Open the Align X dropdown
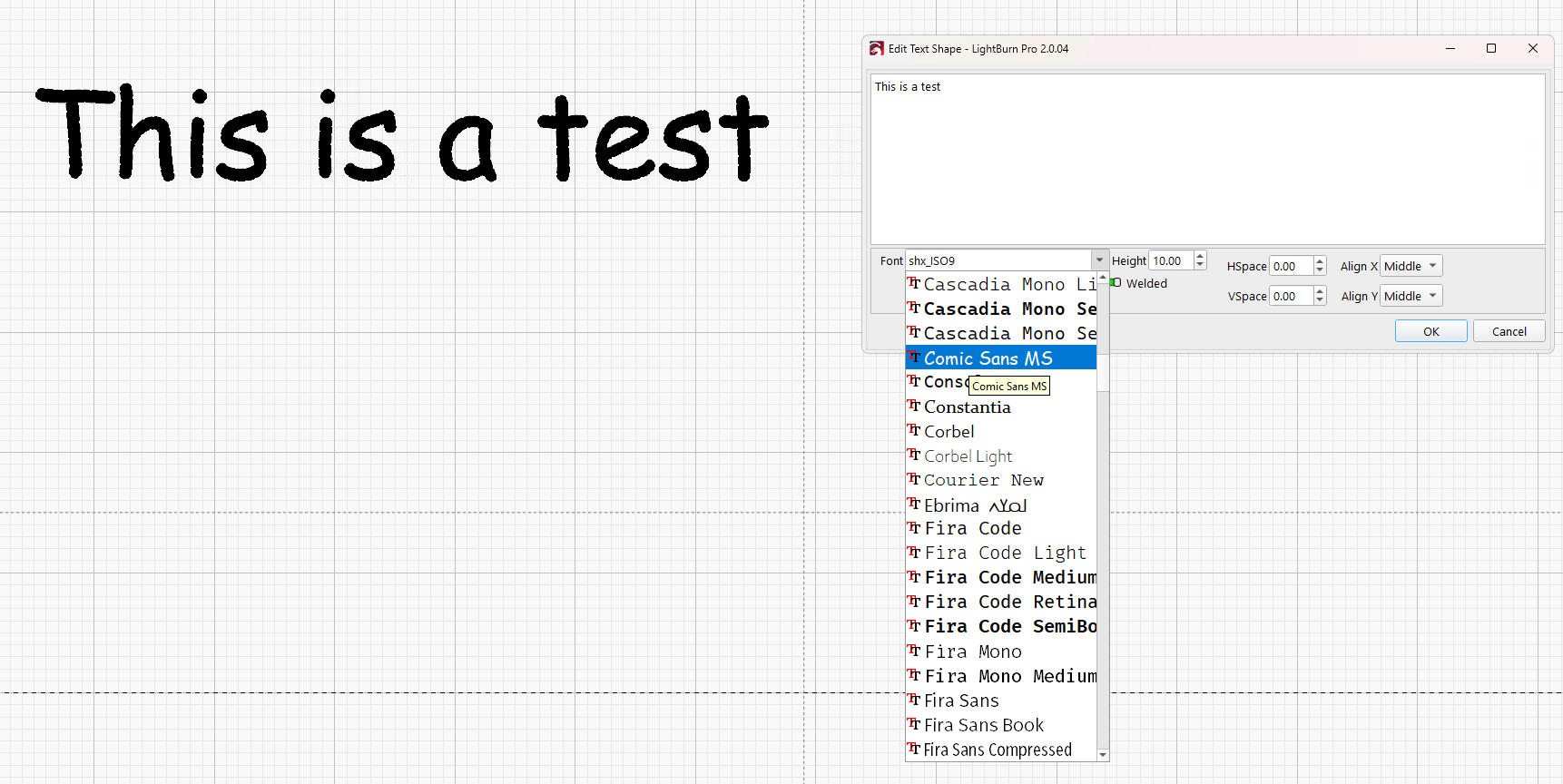This screenshot has width=1563, height=784. (1411, 266)
